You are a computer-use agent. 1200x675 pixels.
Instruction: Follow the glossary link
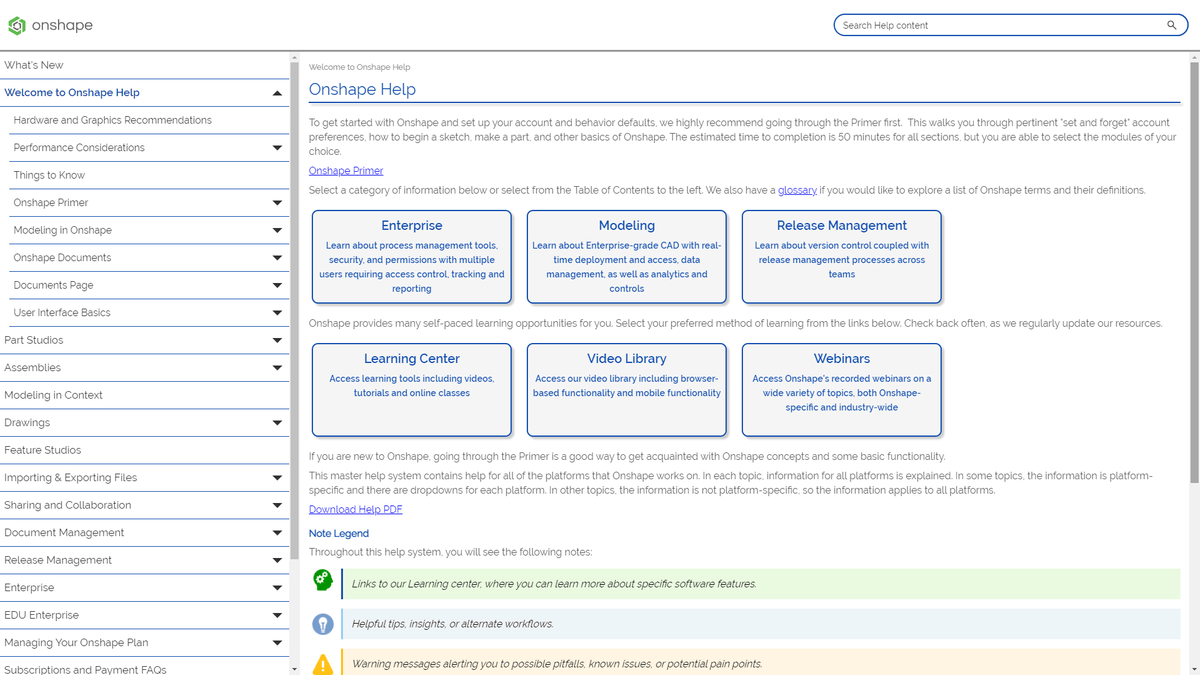(798, 190)
